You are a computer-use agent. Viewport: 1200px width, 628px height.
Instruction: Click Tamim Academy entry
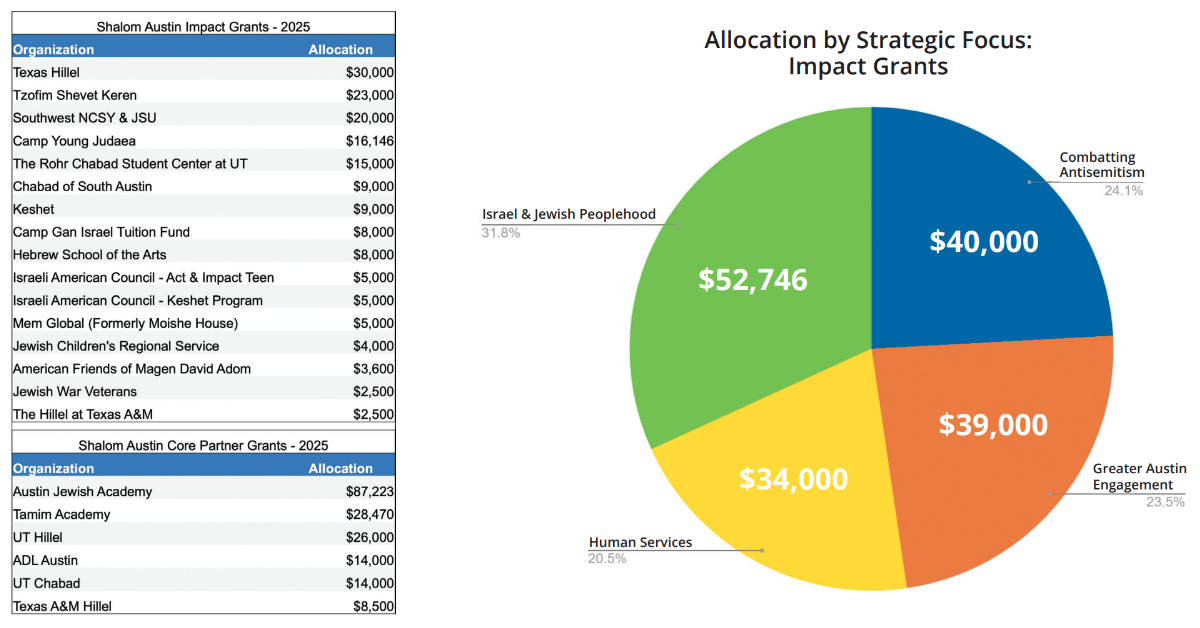click(x=62, y=515)
